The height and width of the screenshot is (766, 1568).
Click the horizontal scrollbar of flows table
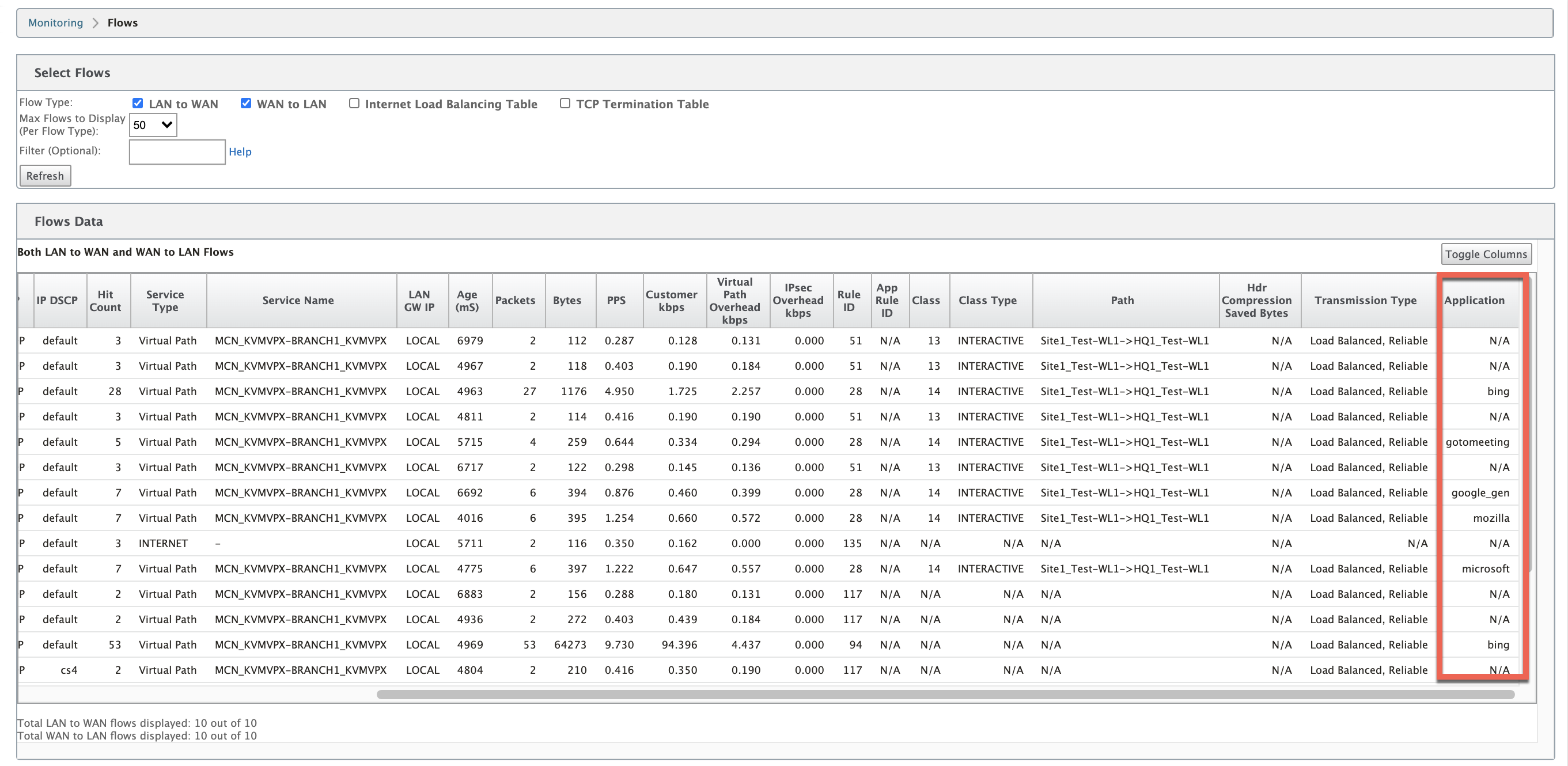point(945,694)
